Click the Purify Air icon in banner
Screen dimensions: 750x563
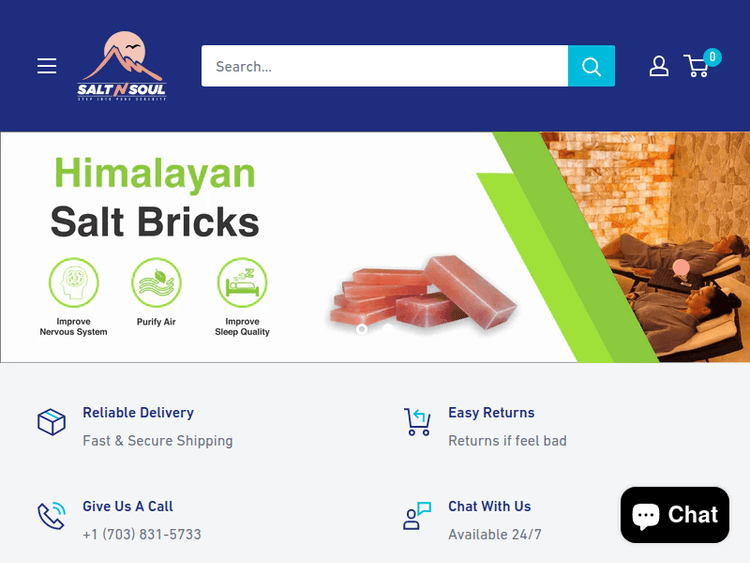(x=156, y=283)
